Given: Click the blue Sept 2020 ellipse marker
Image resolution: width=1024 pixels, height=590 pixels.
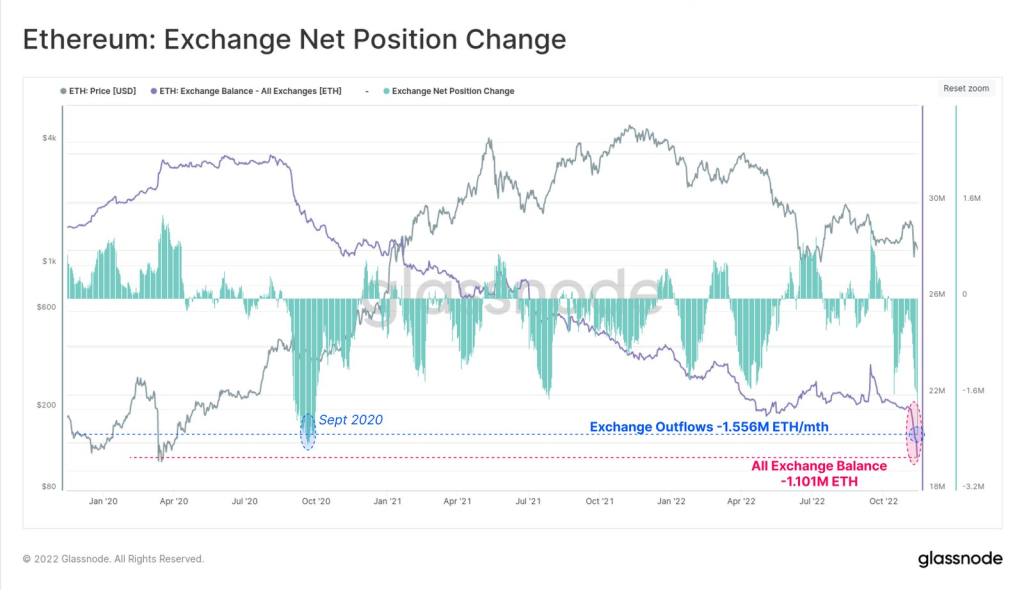Looking at the screenshot, I should coord(308,431).
